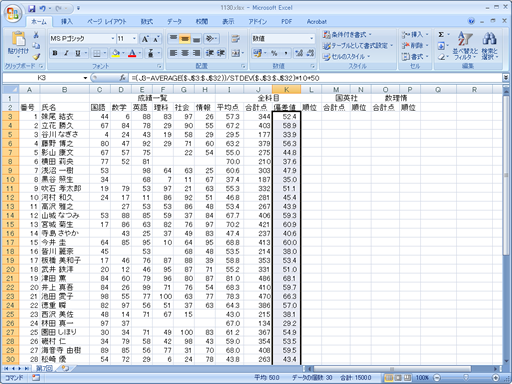This screenshot has height=384, width=512.
Task: Open the font name dropdown
Action: [113, 39]
